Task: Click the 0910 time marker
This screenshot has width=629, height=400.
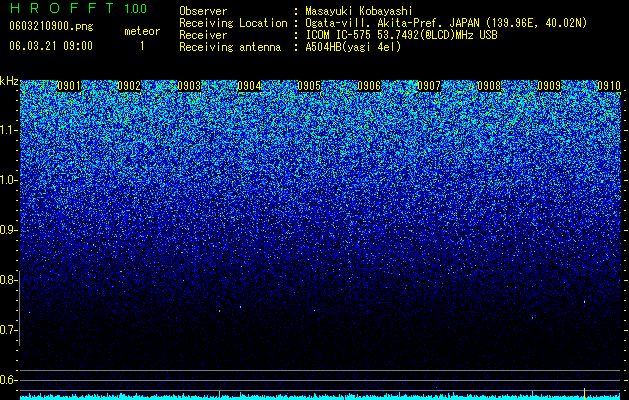Action: point(609,86)
